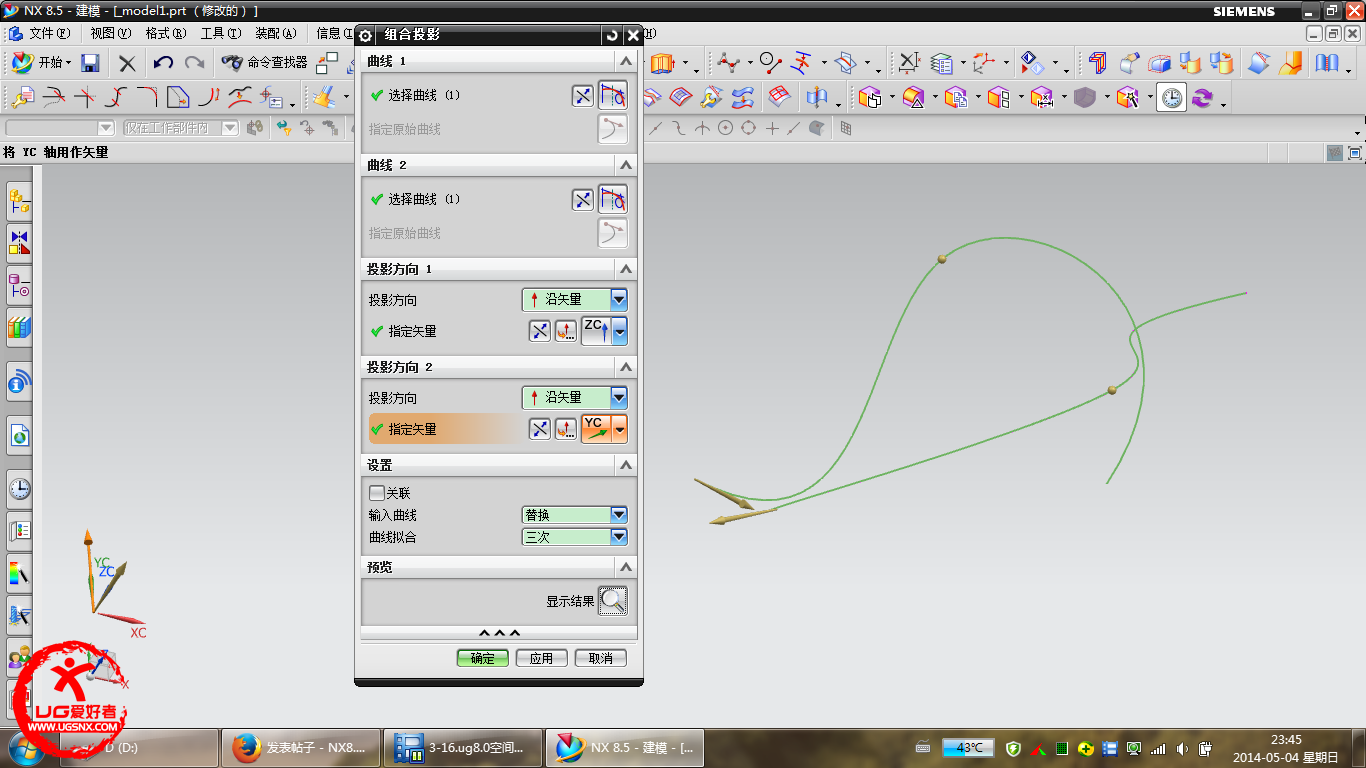Click the datum plane icon

pos(846,63)
